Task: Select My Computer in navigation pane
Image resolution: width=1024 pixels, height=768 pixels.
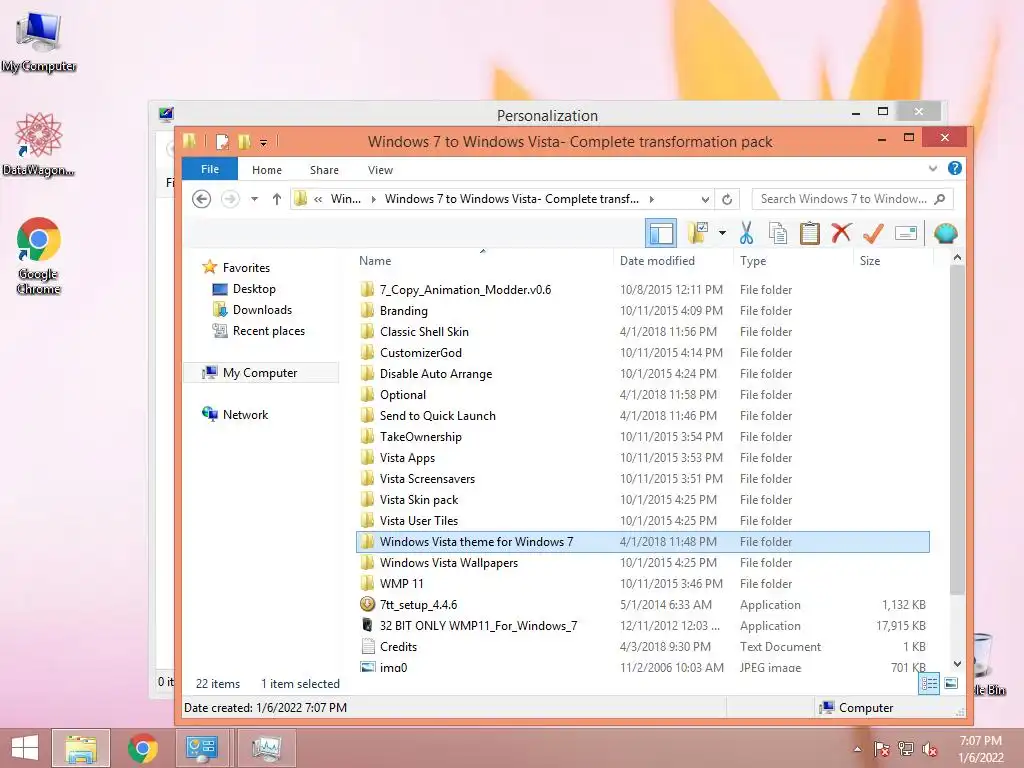Action: pos(260,372)
